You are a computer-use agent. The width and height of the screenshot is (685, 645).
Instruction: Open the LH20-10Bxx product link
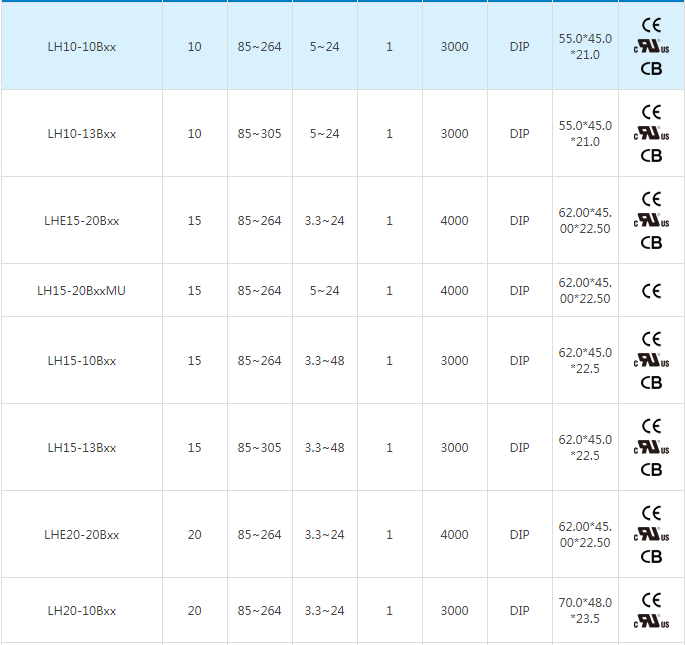(82, 611)
